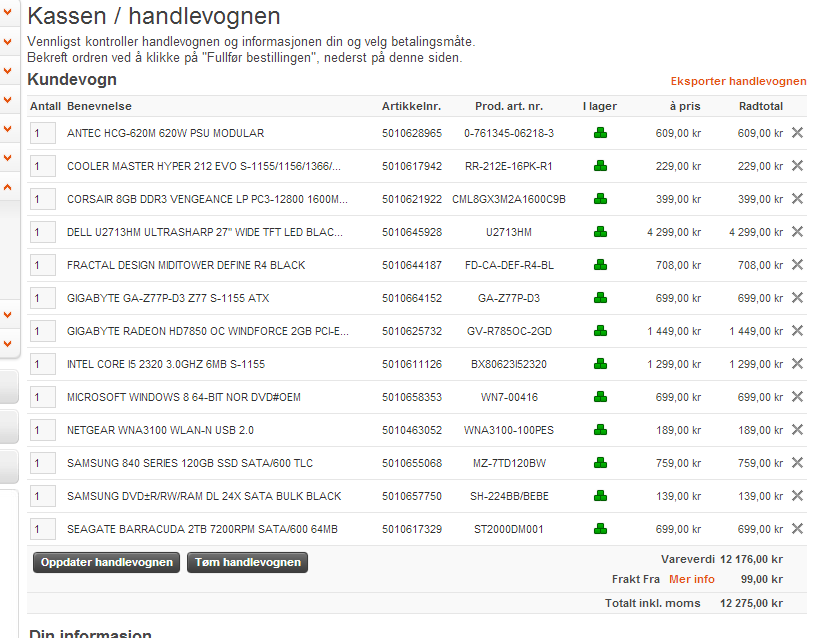
Task: Click stock icon for Cooler Master Hyper 212
Action: click(600, 166)
